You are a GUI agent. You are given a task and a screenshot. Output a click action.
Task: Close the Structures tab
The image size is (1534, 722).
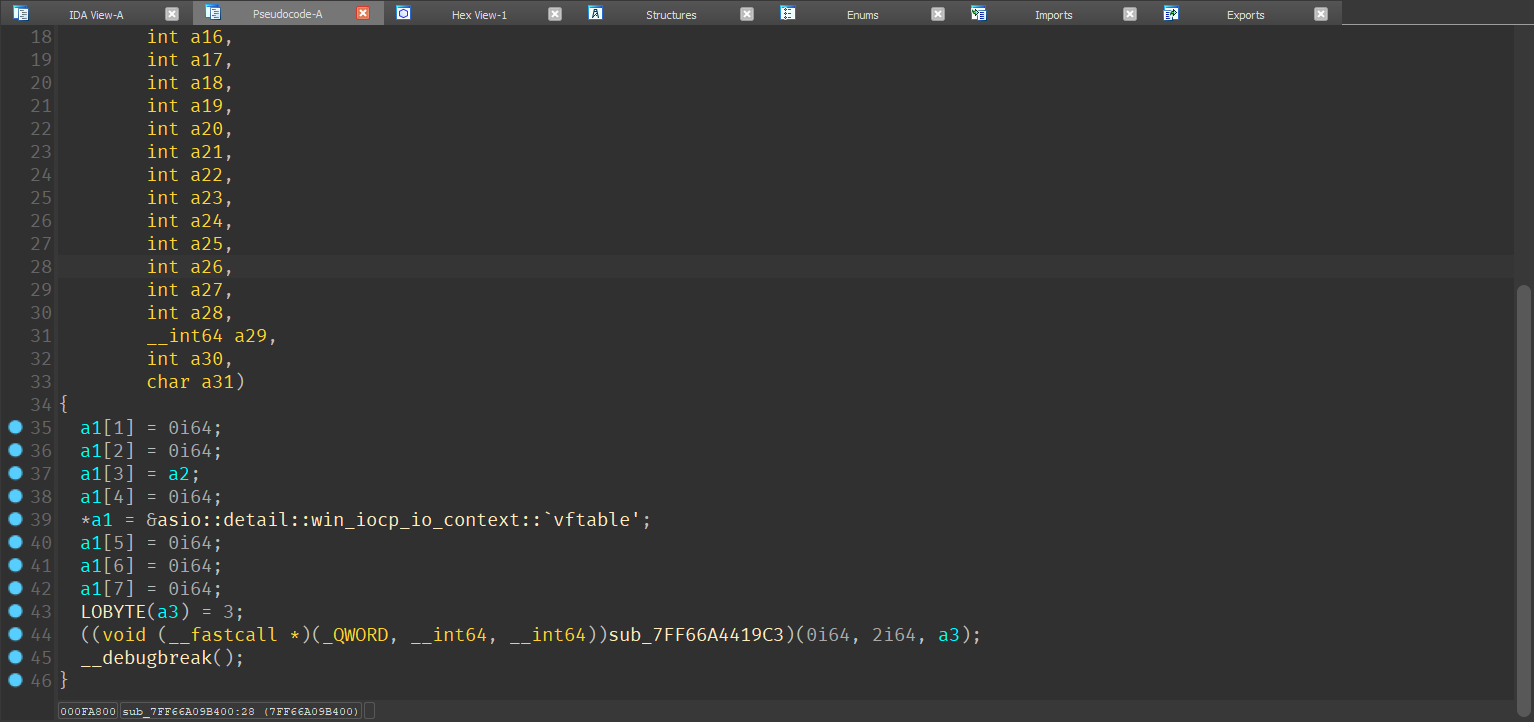pyautogui.click(x=746, y=14)
